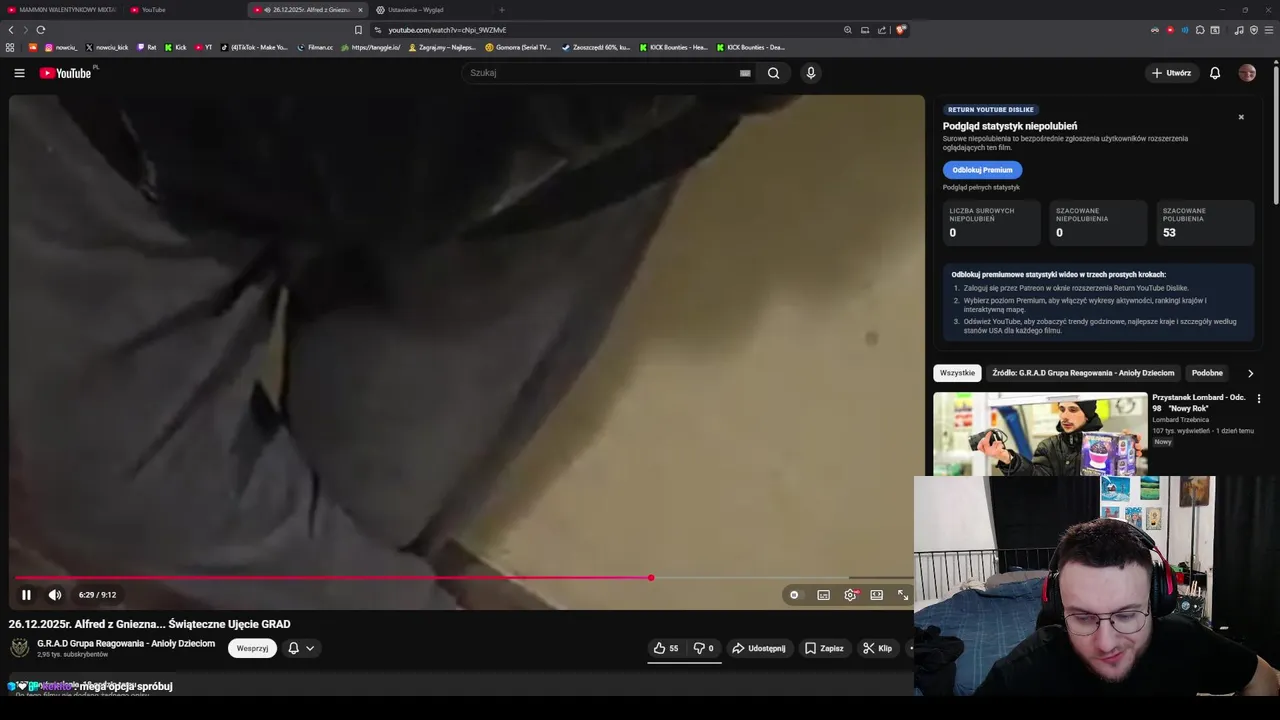
Task: Select the Podobne filter chip
Action: click(1207, 373)
